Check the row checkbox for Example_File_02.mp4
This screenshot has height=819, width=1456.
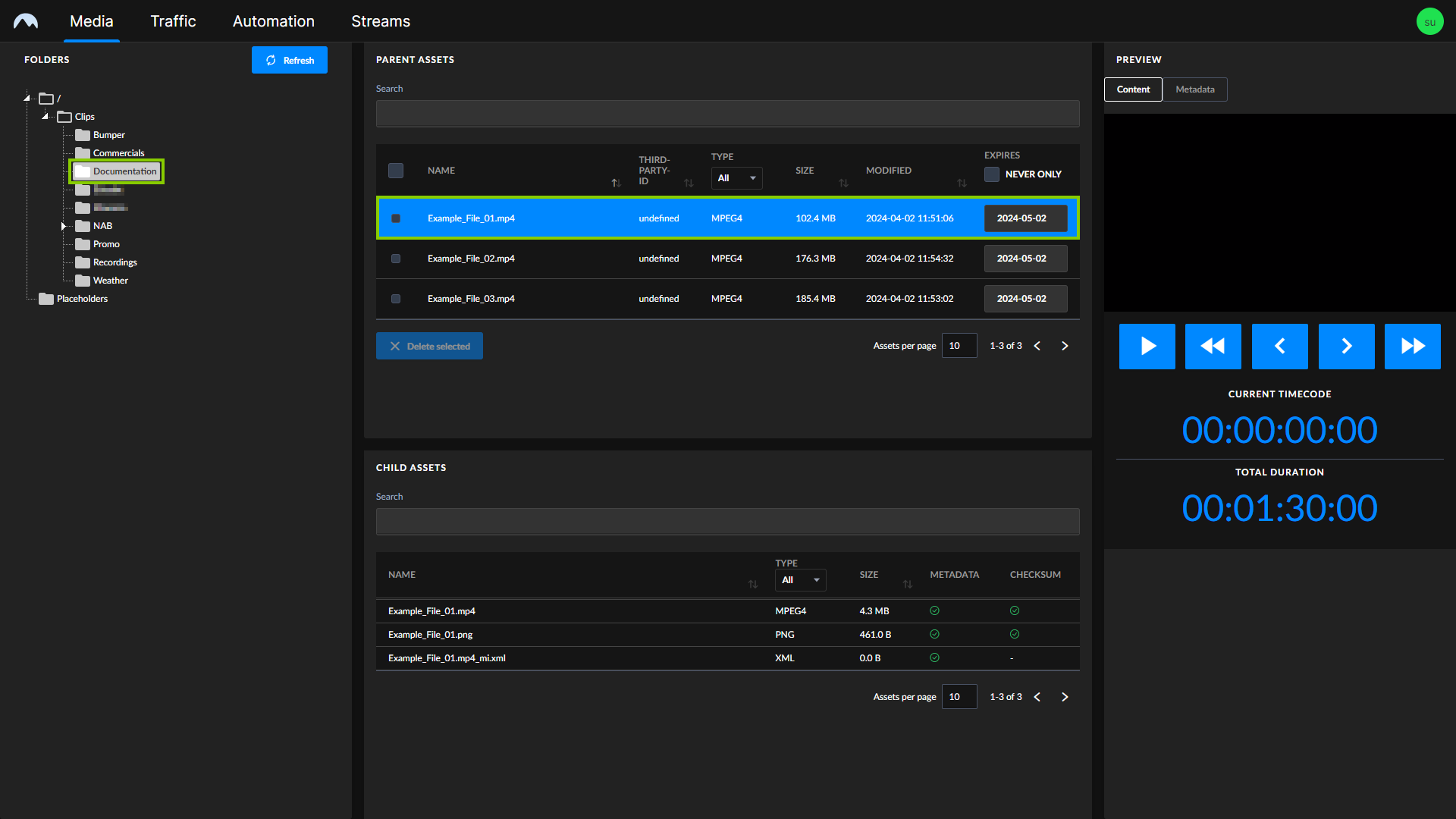click(395, 259)
